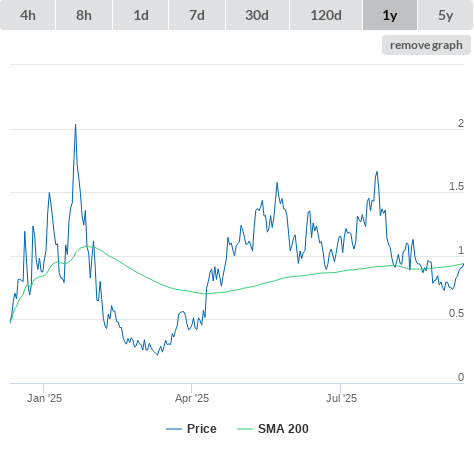Show the 30d price history

point(257,15)
